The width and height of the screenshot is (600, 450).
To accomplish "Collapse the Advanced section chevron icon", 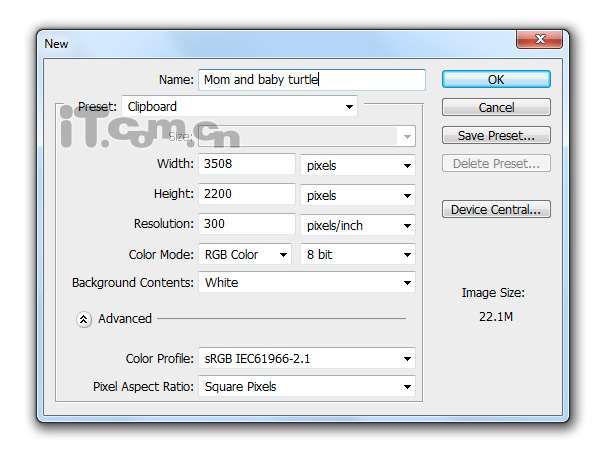I will [84, 319].
